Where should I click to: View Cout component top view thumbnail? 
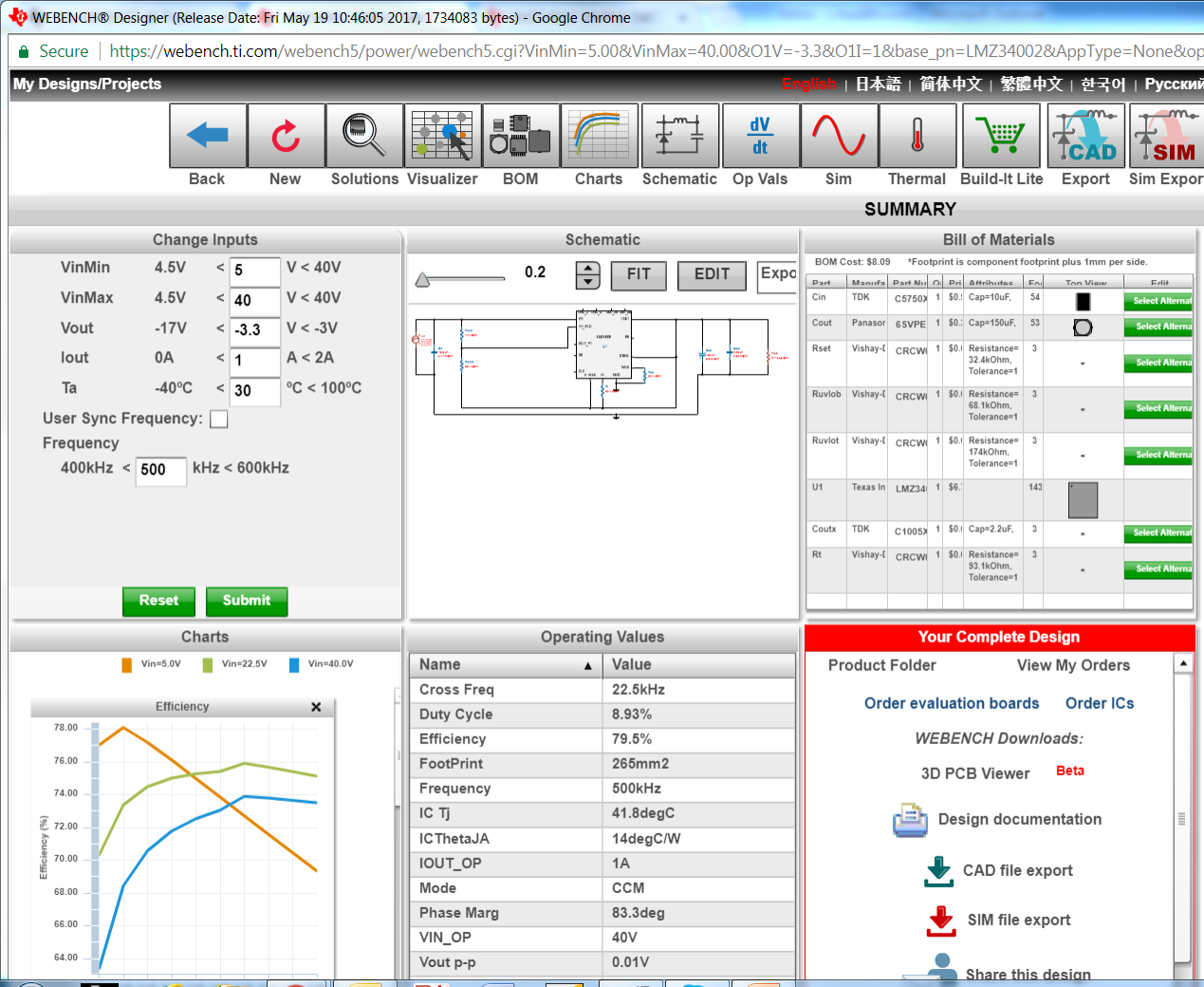tap(1083, 327)
